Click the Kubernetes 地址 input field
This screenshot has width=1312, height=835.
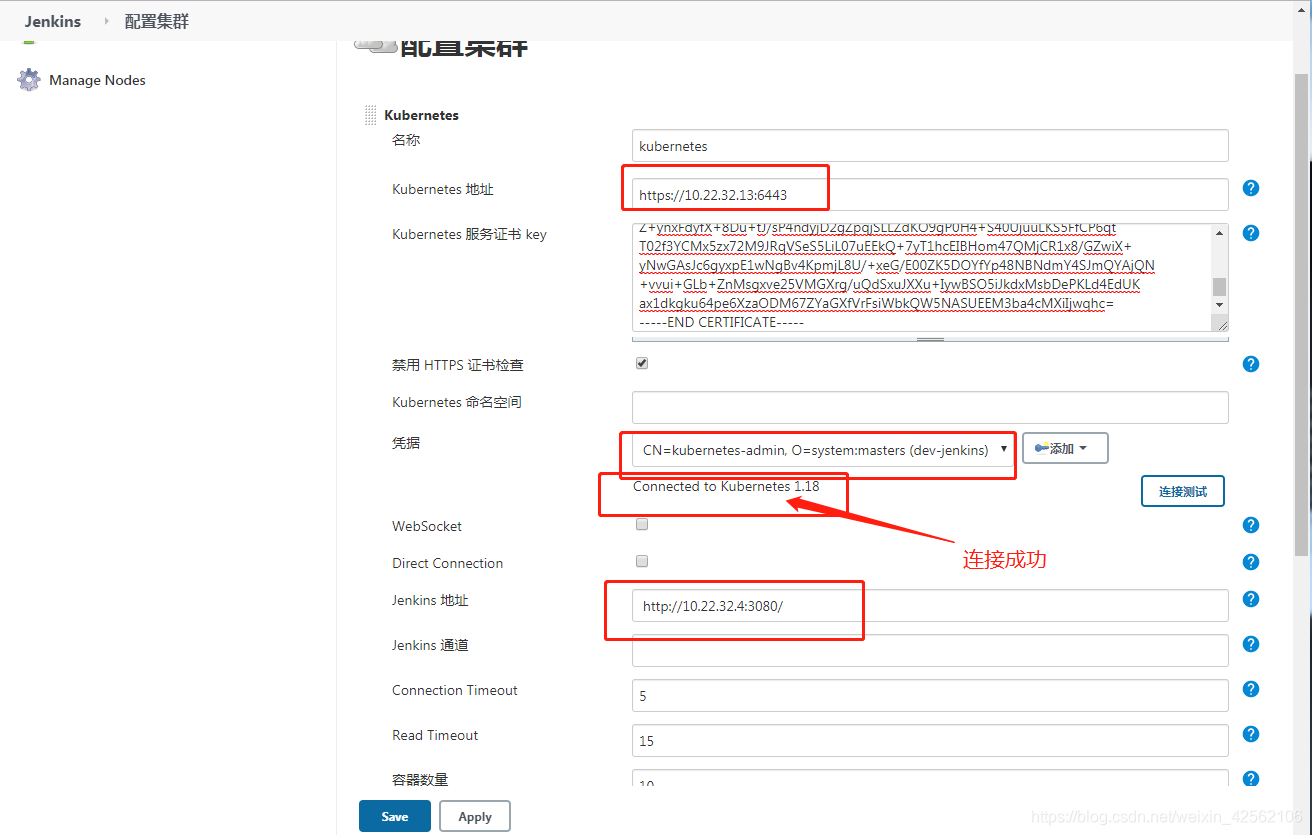tap(930, 195)
